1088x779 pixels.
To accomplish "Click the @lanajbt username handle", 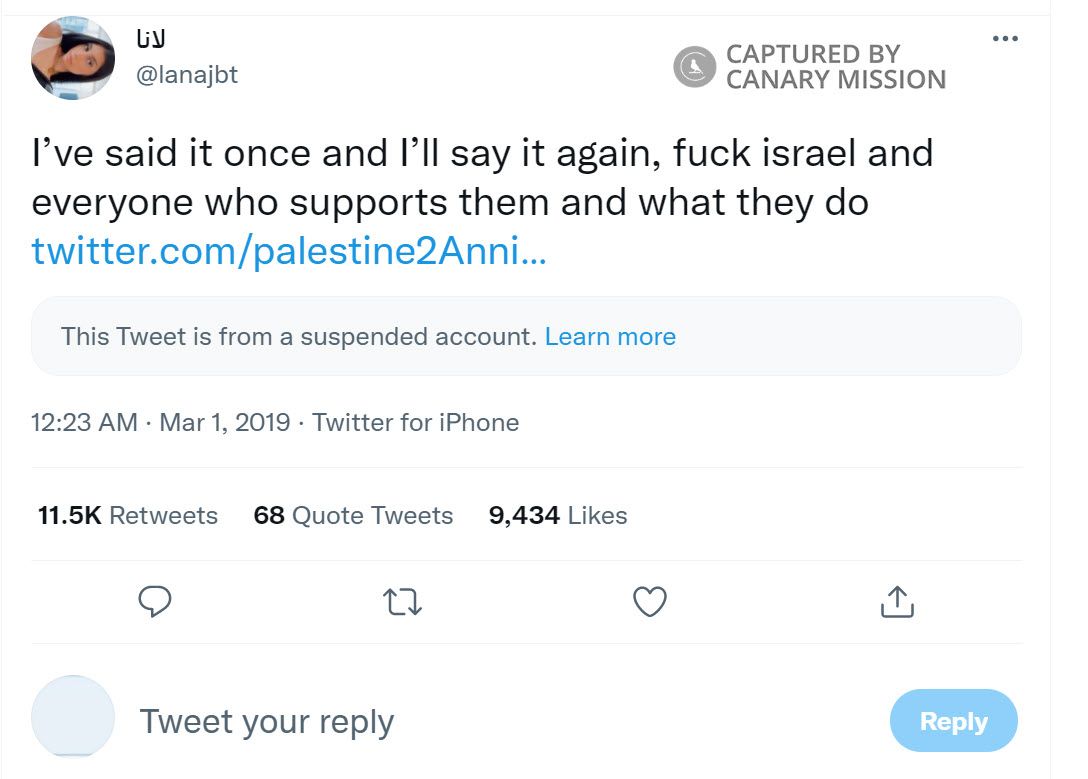I will [186, 75].
